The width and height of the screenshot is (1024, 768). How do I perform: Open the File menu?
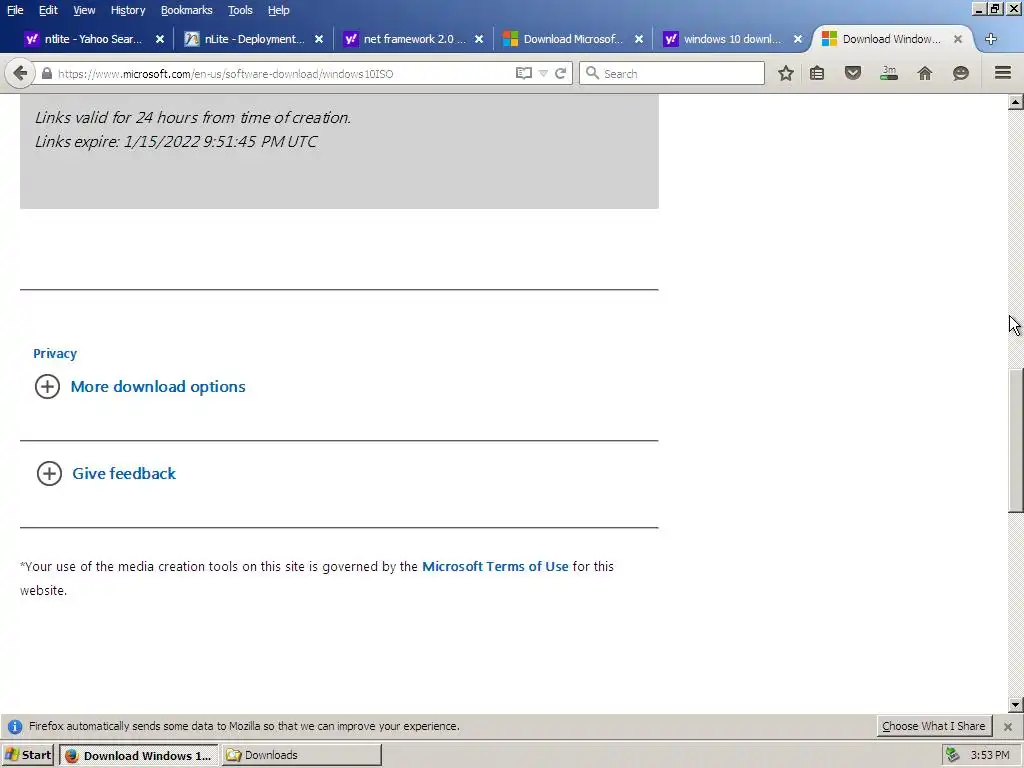(x=15, y=10)
